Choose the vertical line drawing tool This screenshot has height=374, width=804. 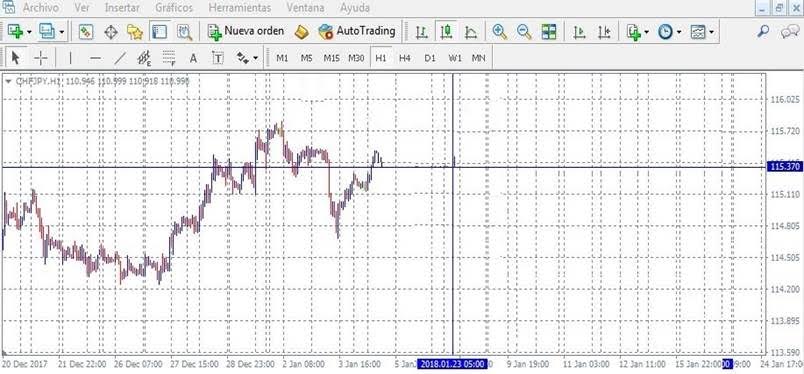point(70,58)
